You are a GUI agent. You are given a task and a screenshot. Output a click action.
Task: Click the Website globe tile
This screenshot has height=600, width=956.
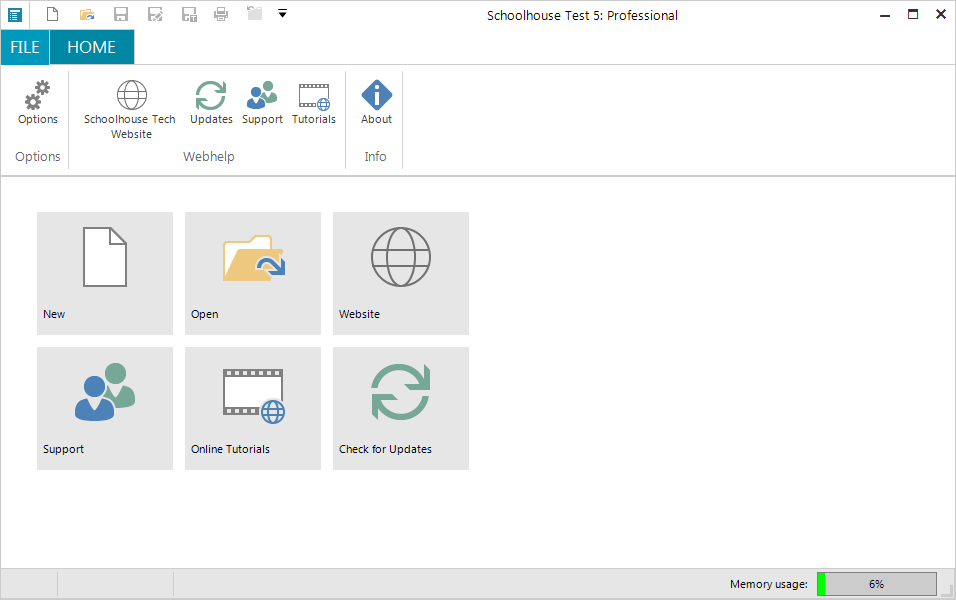click(401, 273)
